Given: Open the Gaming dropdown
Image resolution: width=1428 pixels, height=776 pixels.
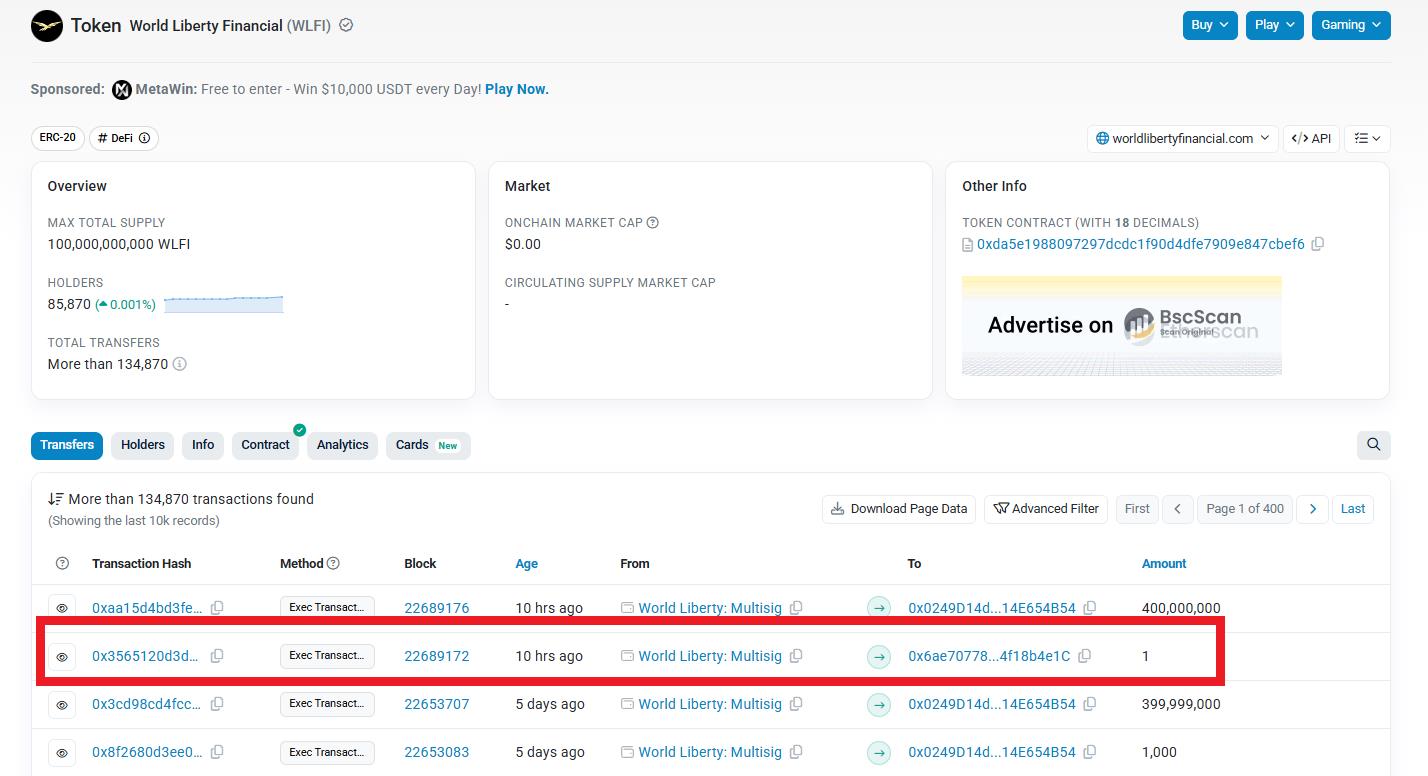Looking at the screenshot, I should 1351,25.
